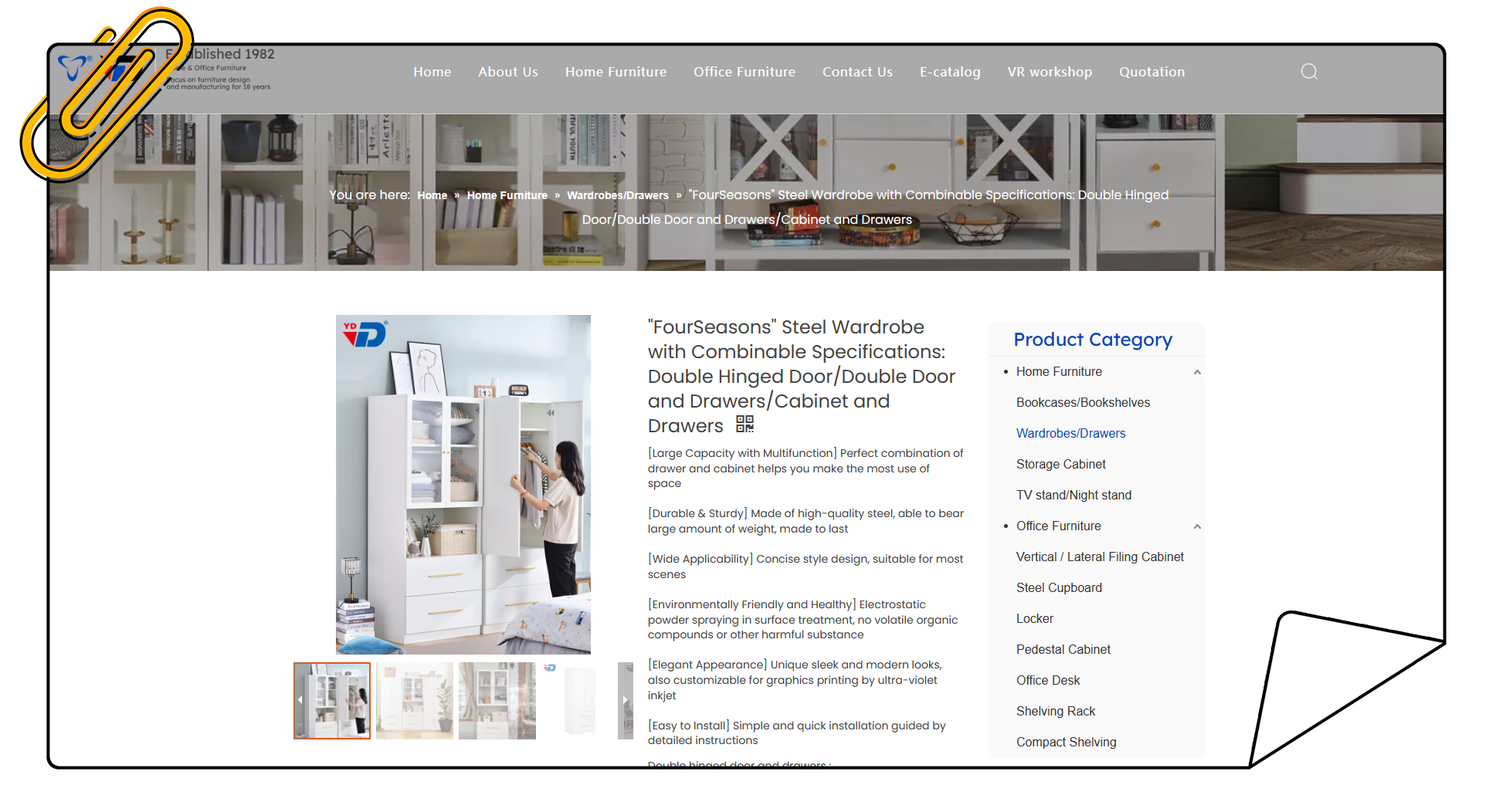Screen dimensions: 1489x812
Task: Open the Office Furniture nav menu
Action: pos(744,72)
